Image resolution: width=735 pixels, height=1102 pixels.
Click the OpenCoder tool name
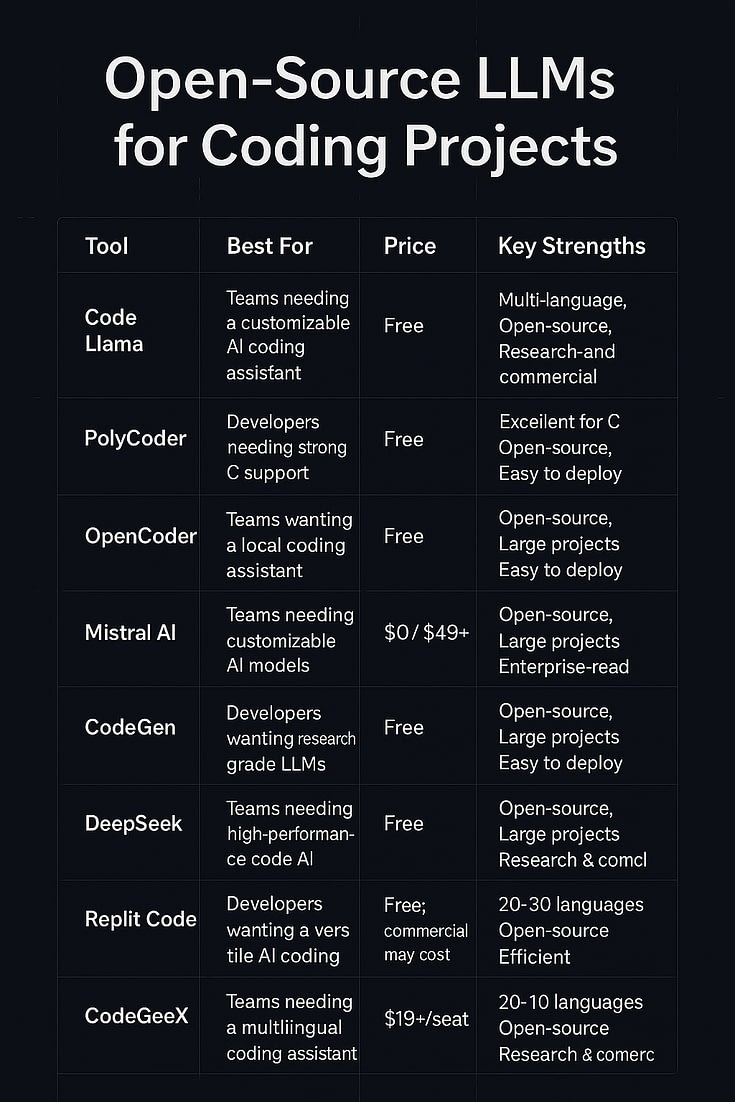pos(141,536)
